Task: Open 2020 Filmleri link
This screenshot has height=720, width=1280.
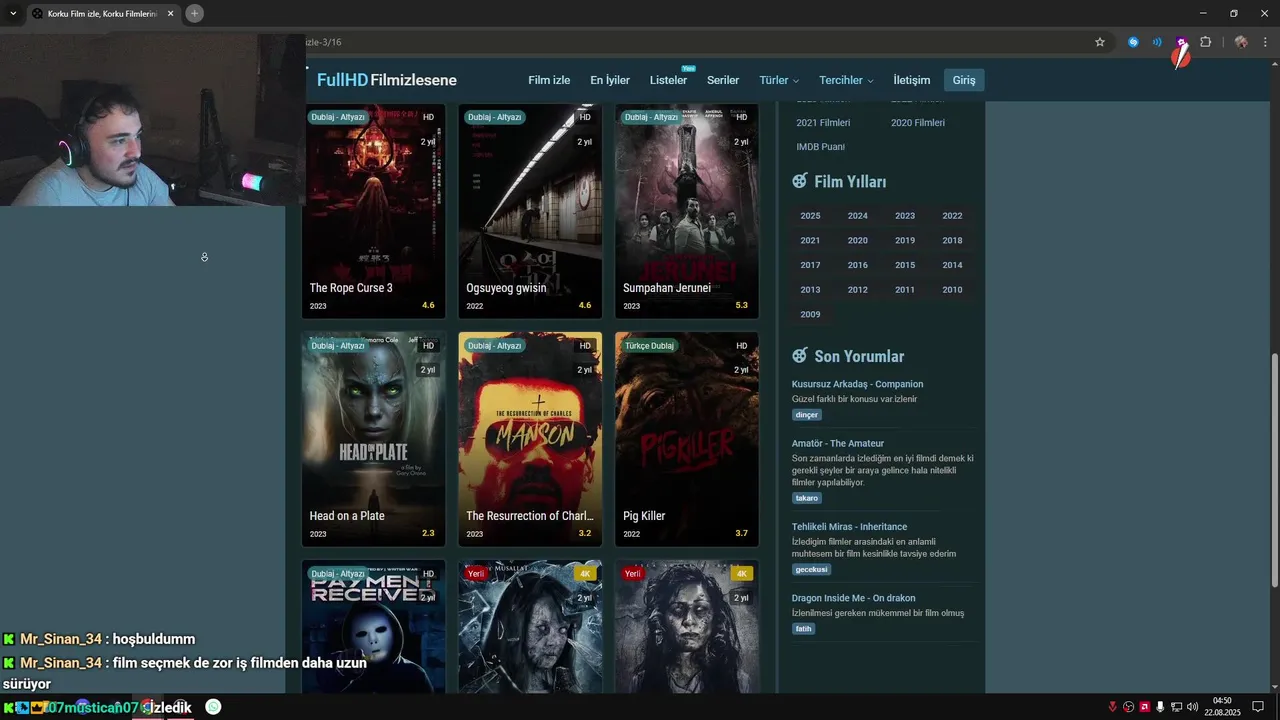Action: [x=918, y=123]
